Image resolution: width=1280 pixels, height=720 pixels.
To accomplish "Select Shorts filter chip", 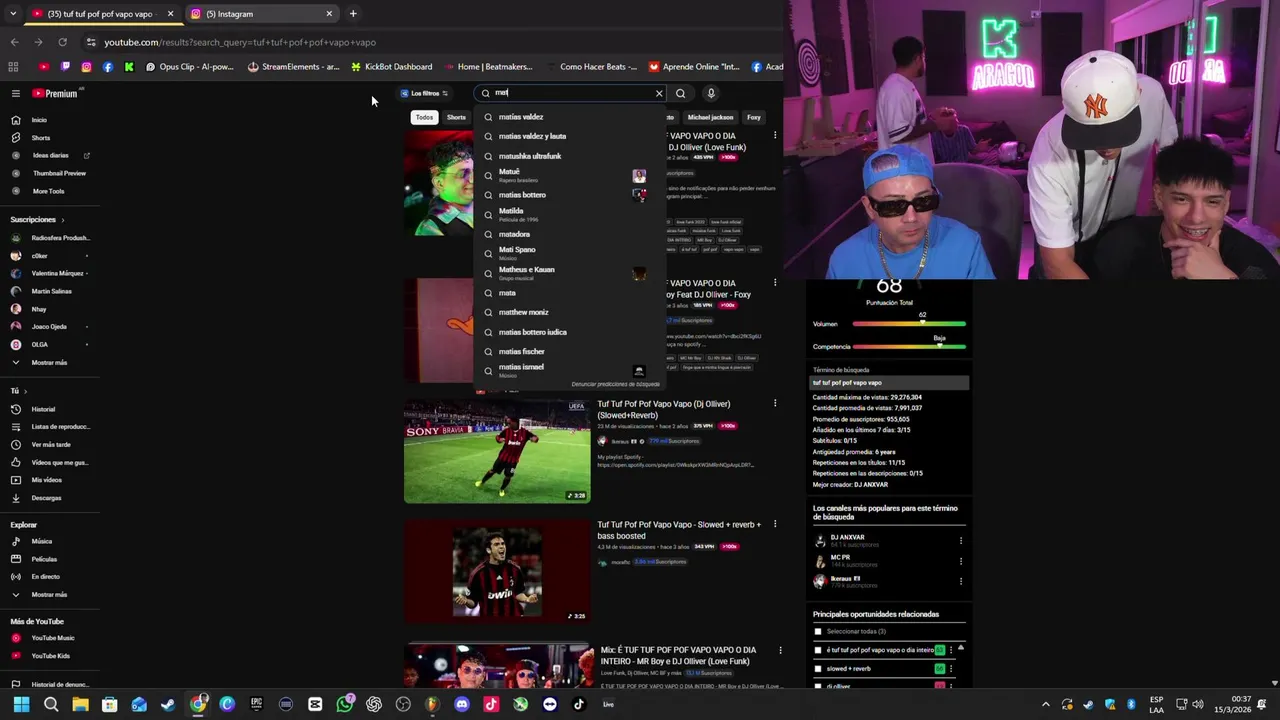I will (456, 117).
